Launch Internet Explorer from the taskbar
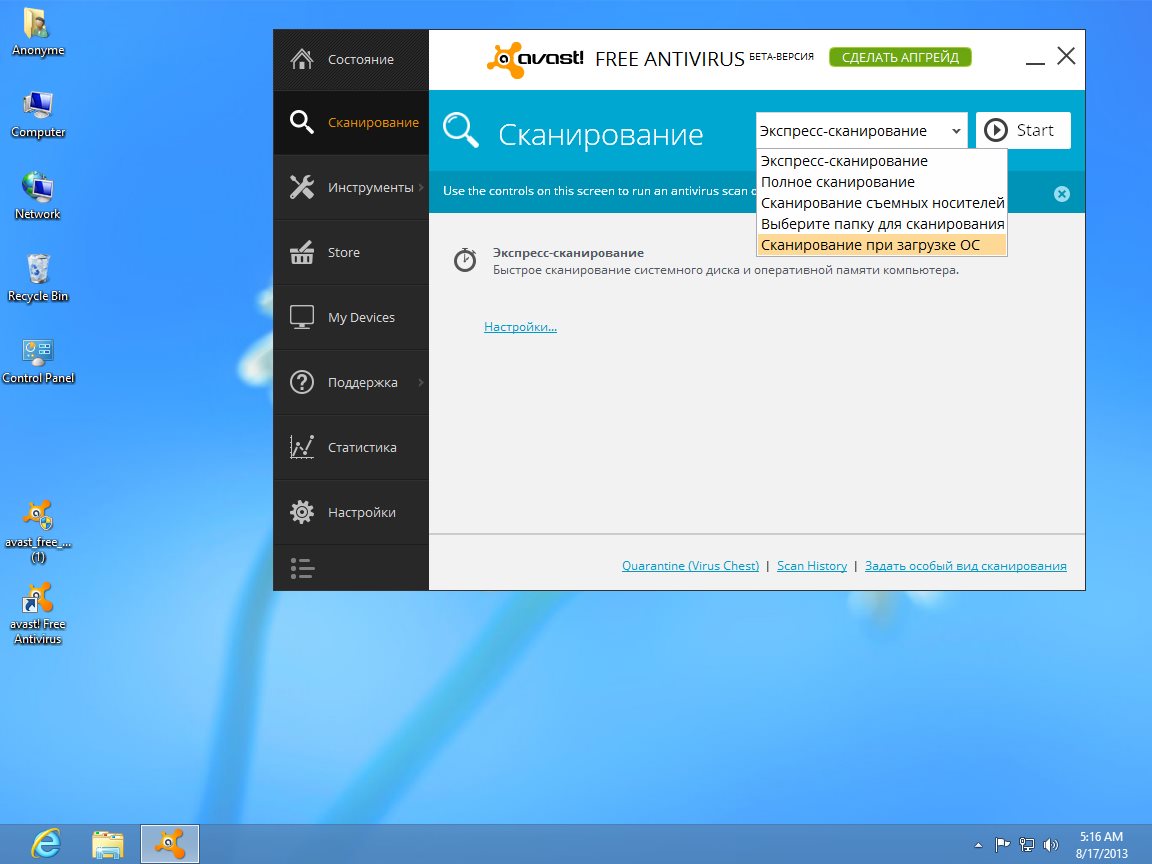This screenshot has width=1152, height=864. [x=46, y=844]
